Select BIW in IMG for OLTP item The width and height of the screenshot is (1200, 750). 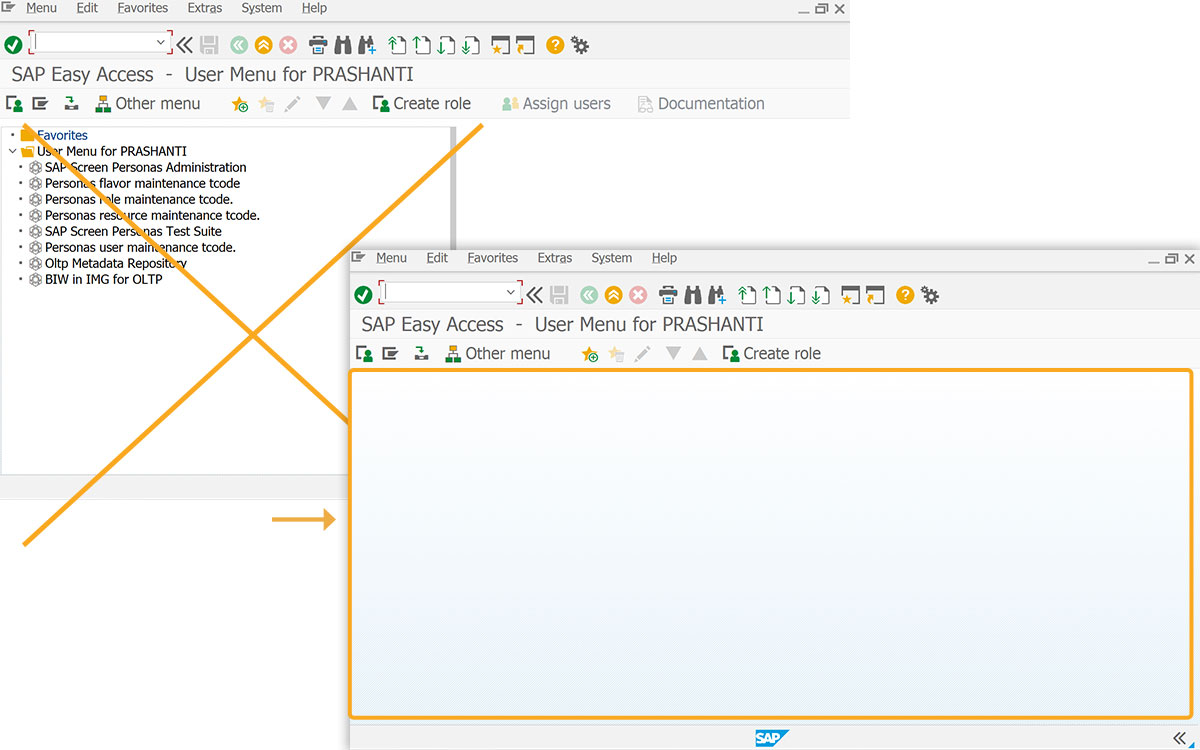(x=103, y=279)
